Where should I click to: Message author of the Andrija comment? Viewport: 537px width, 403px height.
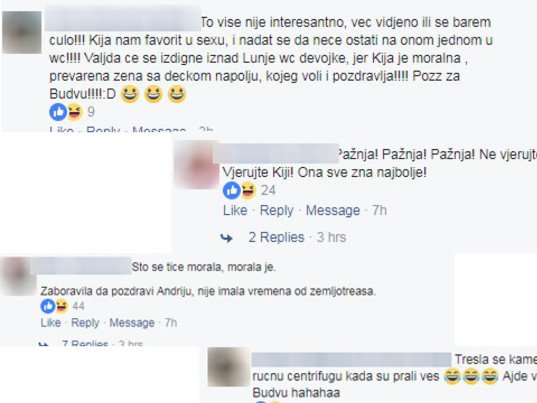(132, 323)
